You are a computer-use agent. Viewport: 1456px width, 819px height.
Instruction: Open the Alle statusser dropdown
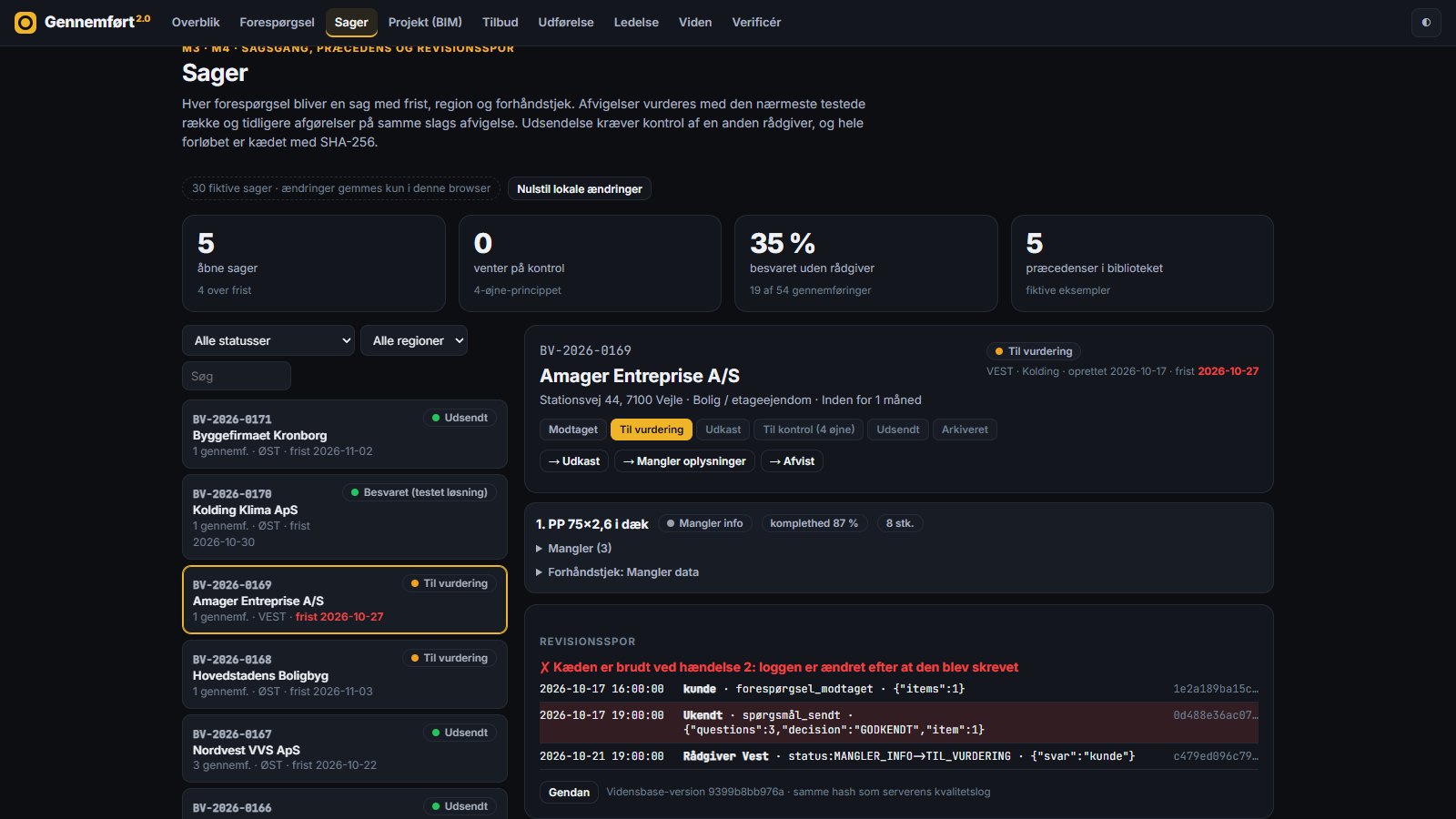tap(268, 340)
